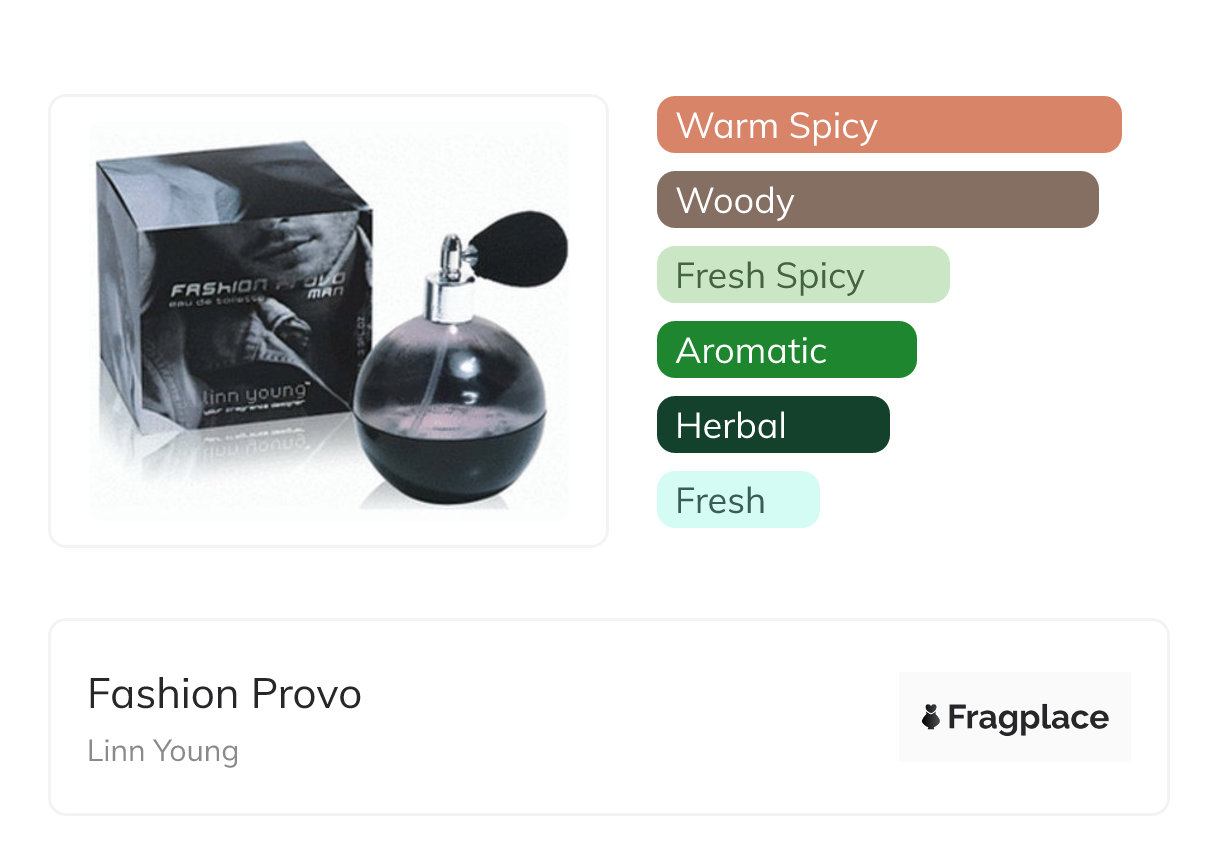The image size is (1218, 864).
Task: Select the Warm Spicy accord bar
Action: [x=888, y=125]
